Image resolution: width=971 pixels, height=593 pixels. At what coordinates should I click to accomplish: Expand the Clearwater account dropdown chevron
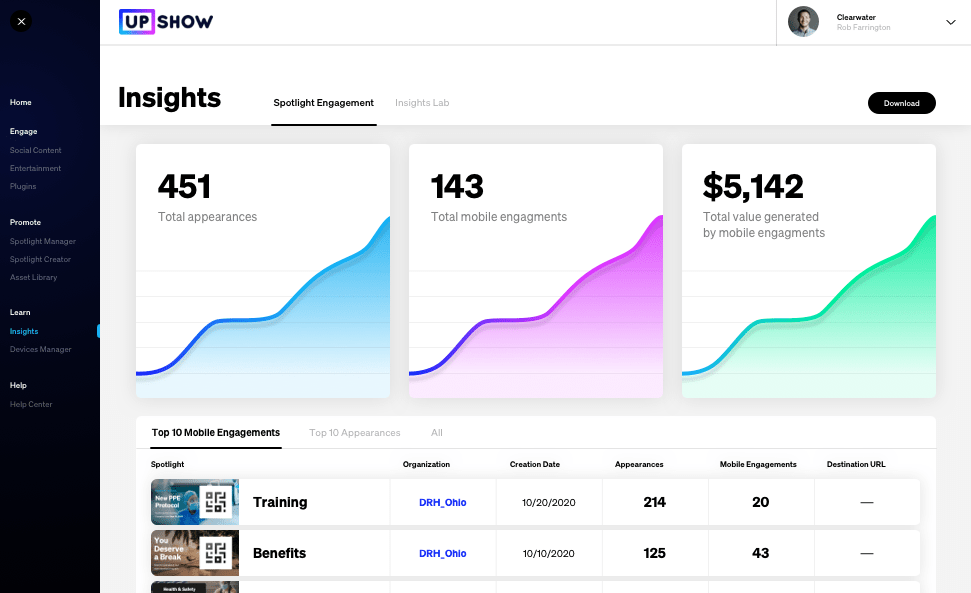click(x=950, y=22)
